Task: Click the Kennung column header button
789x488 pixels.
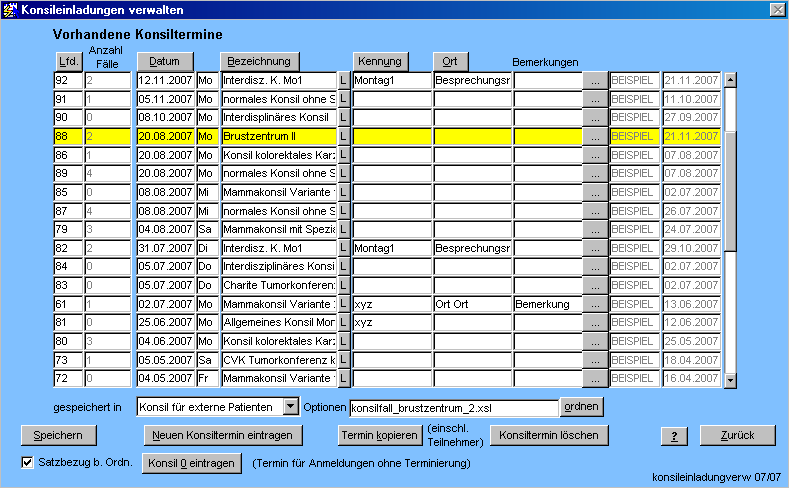Action: pos(380,61)
